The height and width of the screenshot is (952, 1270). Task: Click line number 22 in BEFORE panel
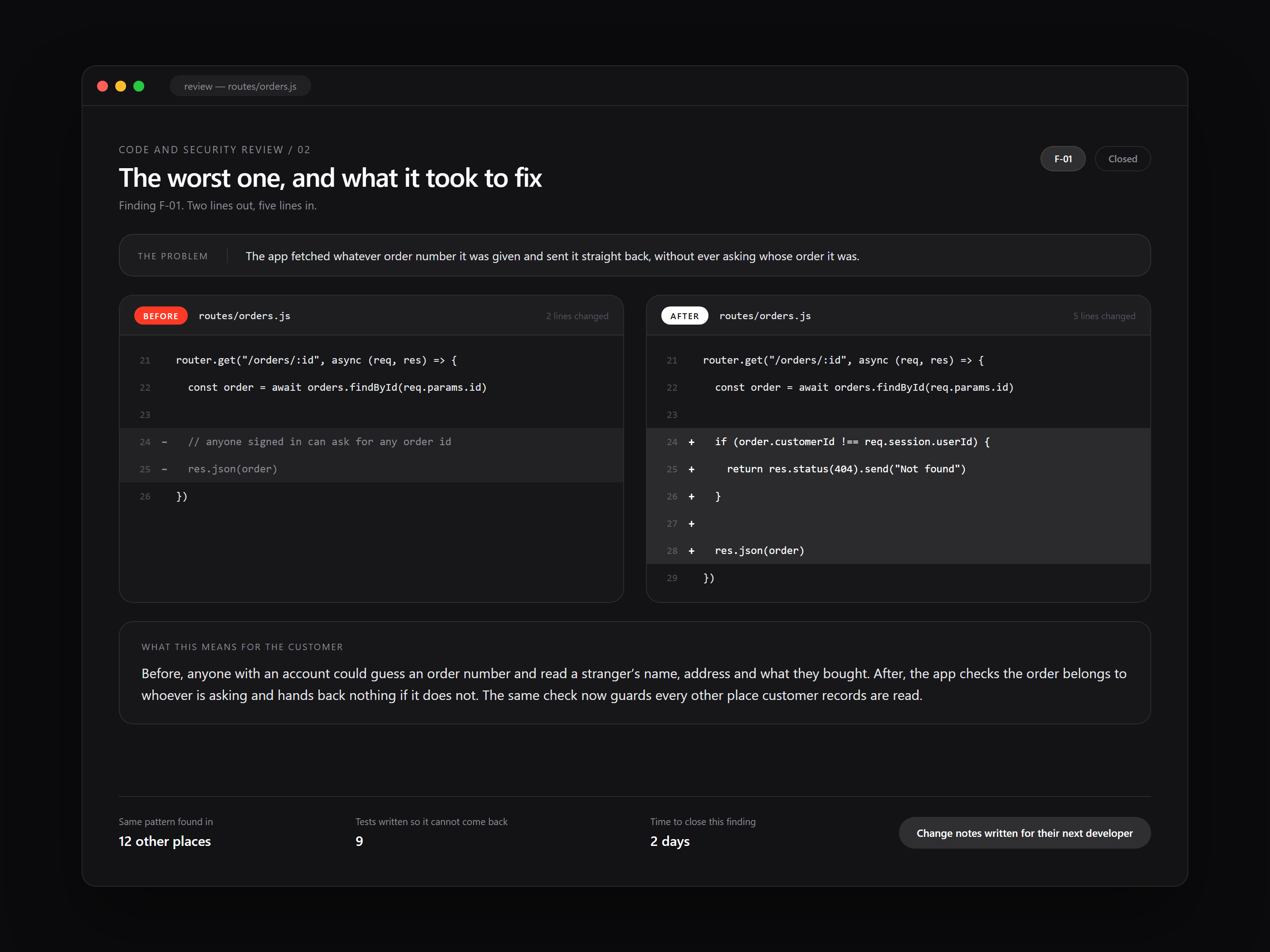coord(145,387)
